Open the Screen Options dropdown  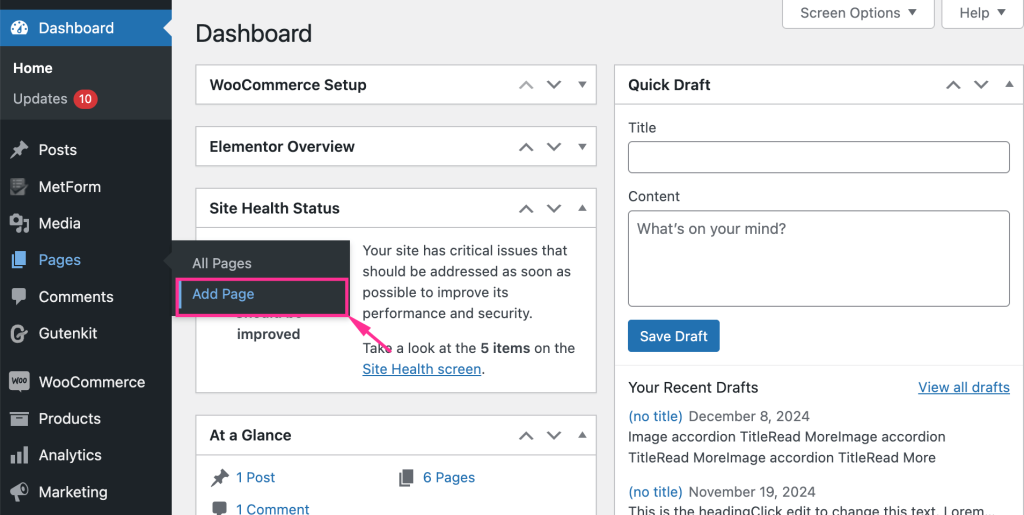[858, 13]
